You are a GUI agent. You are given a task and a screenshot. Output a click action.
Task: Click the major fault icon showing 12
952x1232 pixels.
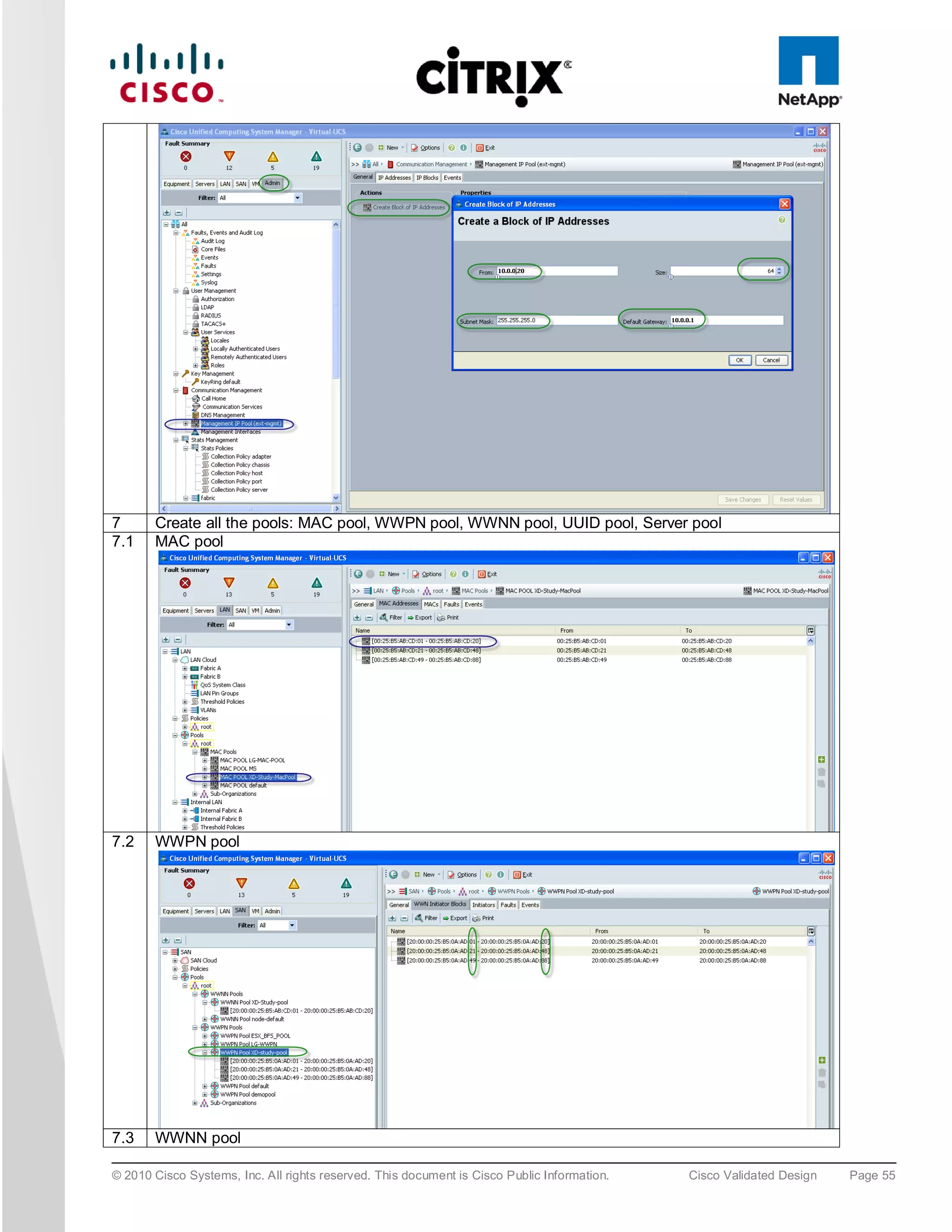click(x=229, y=157)
